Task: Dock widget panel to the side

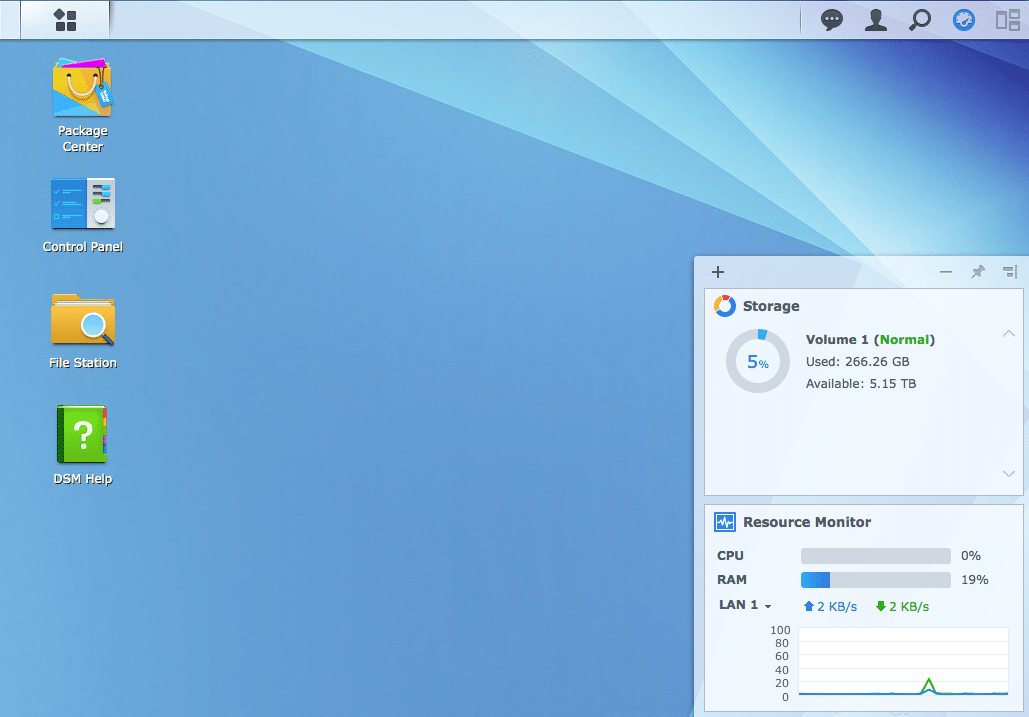Action: click(x=1010, y=272)
